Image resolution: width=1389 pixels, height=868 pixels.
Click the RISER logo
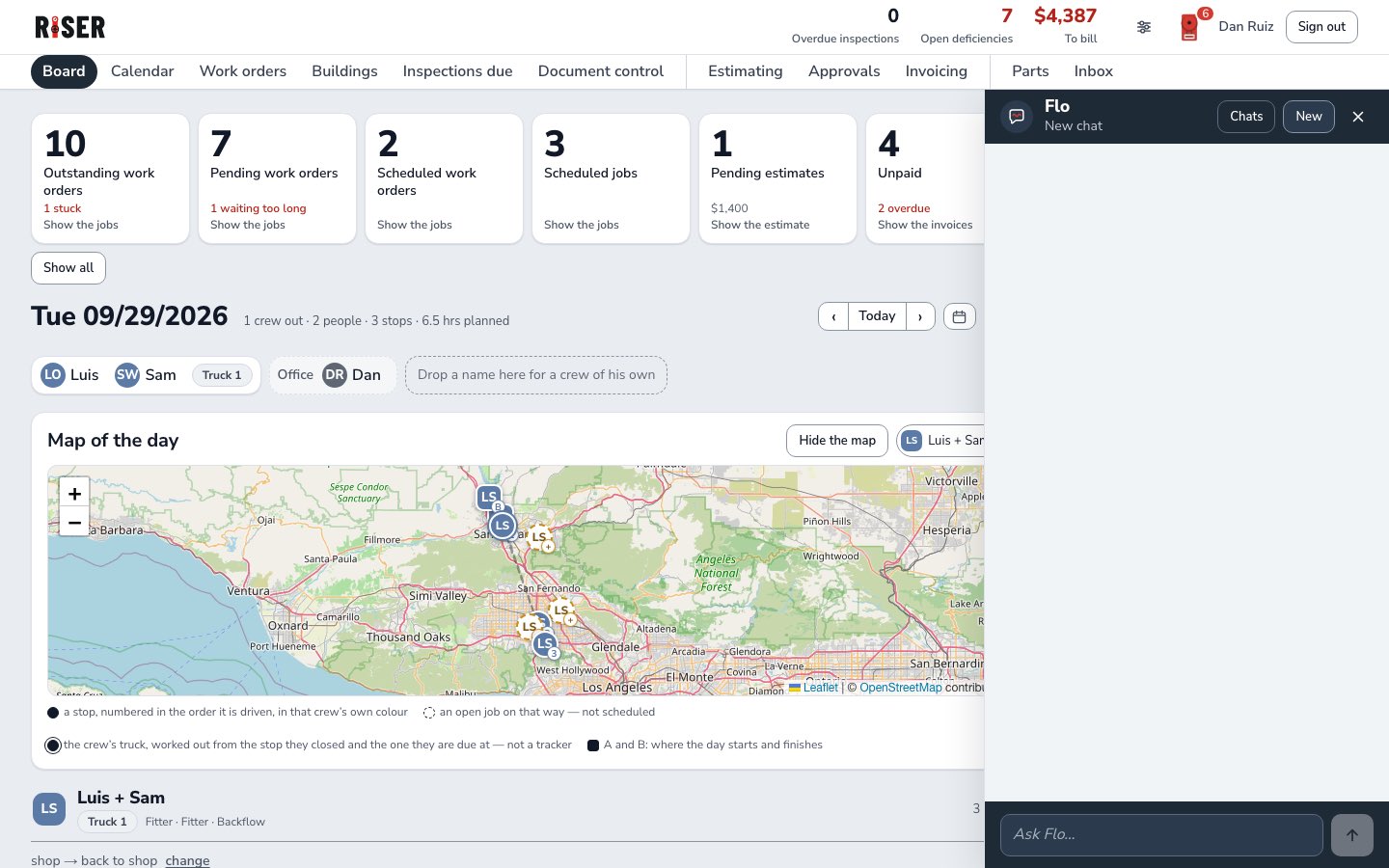tap(69, 27)
